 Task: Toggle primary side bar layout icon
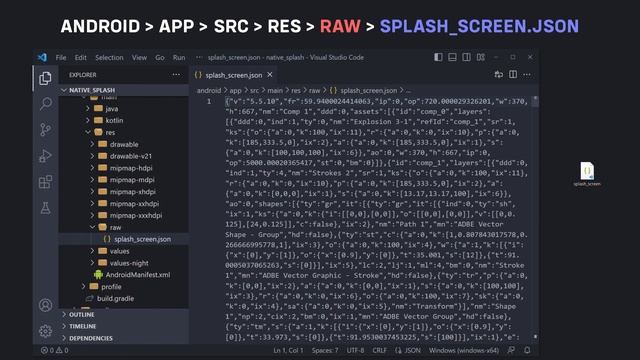coord(438,57)
